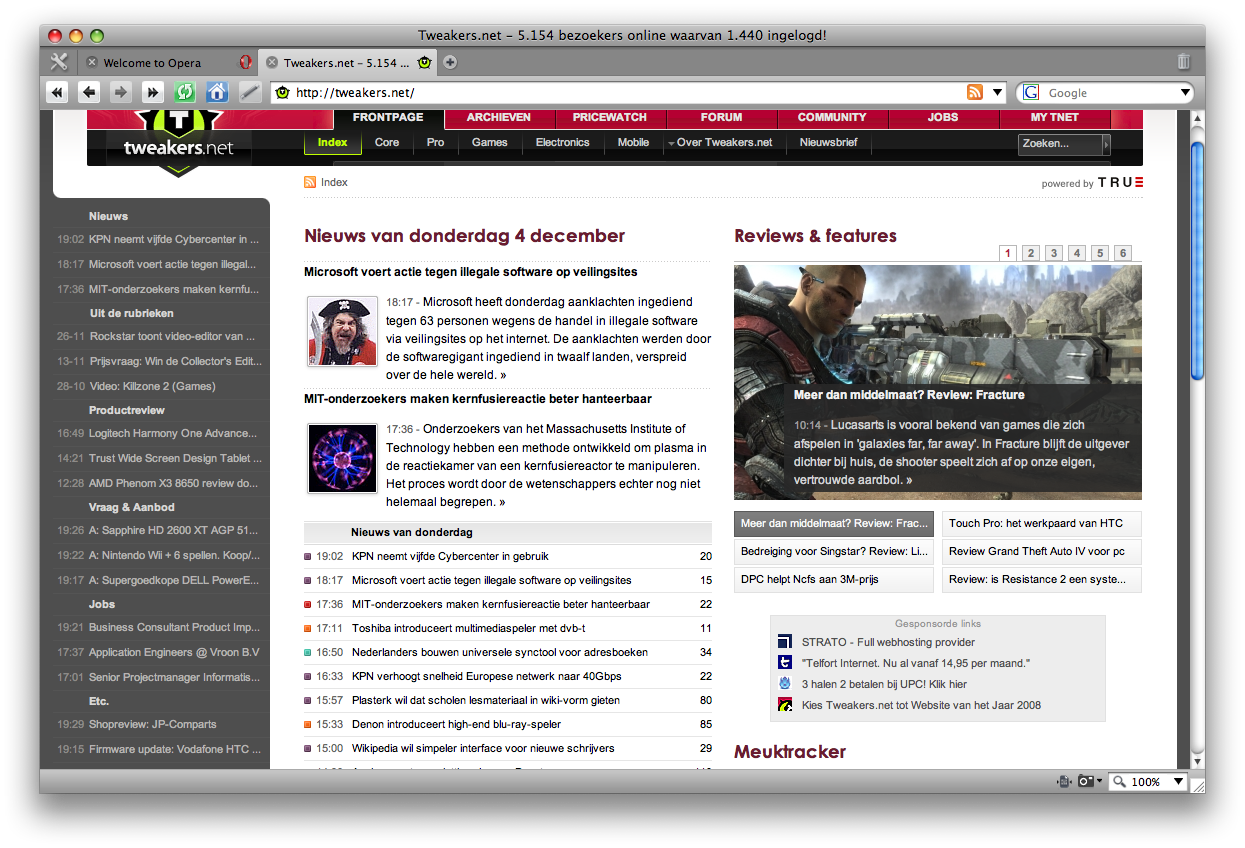Open sidebar item Shopreview: JP-Comparts
Image resolution: width=1245 pixels, height=848 pixels.
(152, 724)
